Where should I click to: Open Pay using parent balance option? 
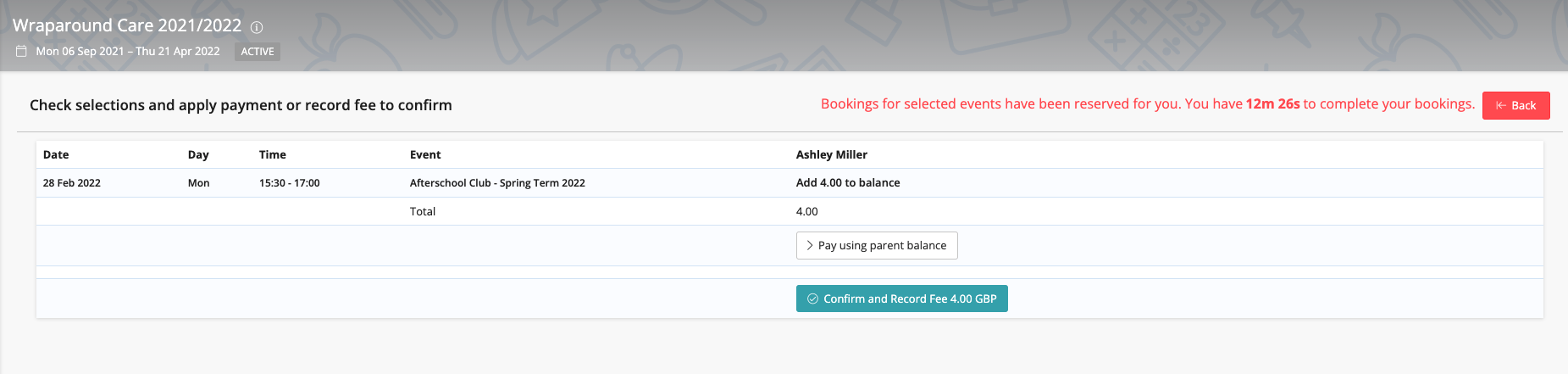[x=877, y=245]
